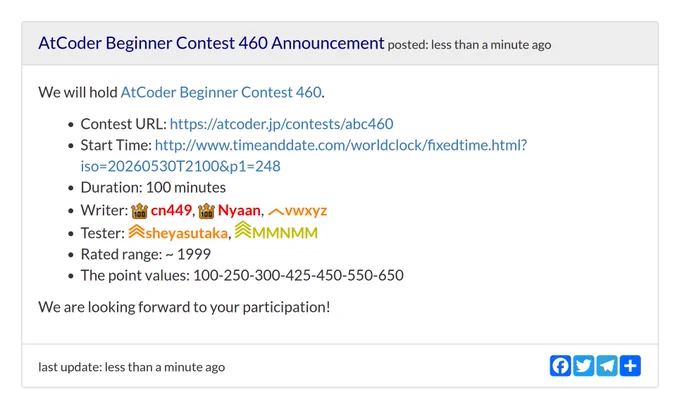Click the crown icon beside Nyaan

206,211
